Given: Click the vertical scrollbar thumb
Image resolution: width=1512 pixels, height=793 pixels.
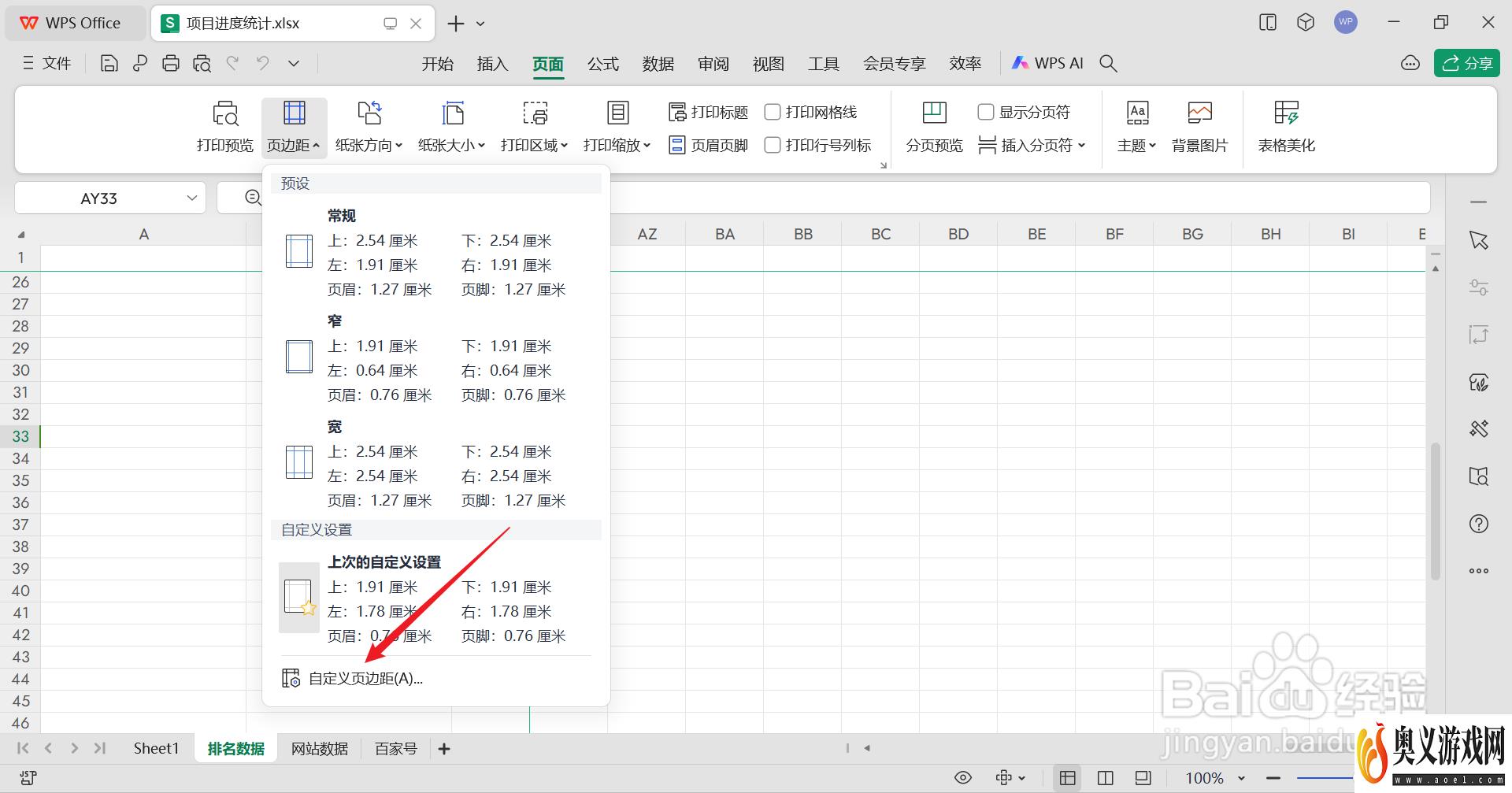Looking at the screenshot, I should click(x=1436, y=512).
